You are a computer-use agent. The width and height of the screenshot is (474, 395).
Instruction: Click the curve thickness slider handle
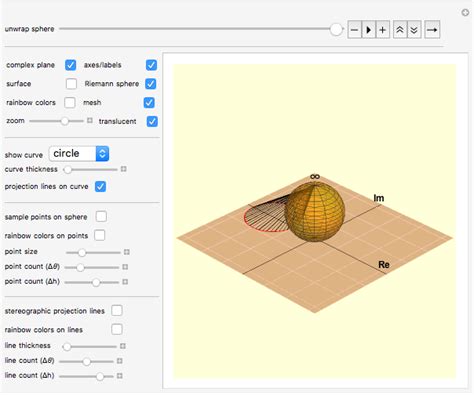68,170
